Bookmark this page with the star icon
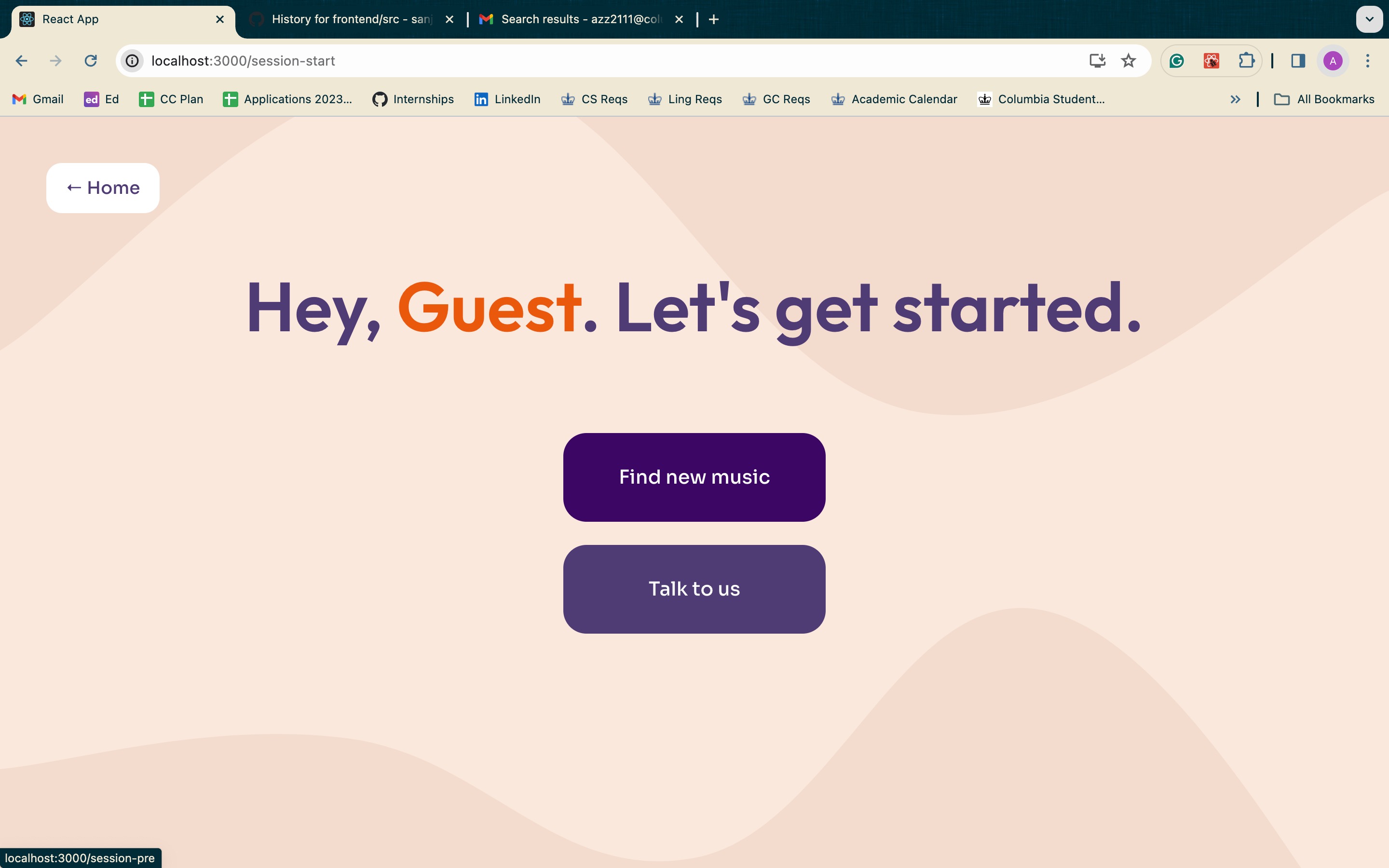The image size is (1389, 868). 1128,61
